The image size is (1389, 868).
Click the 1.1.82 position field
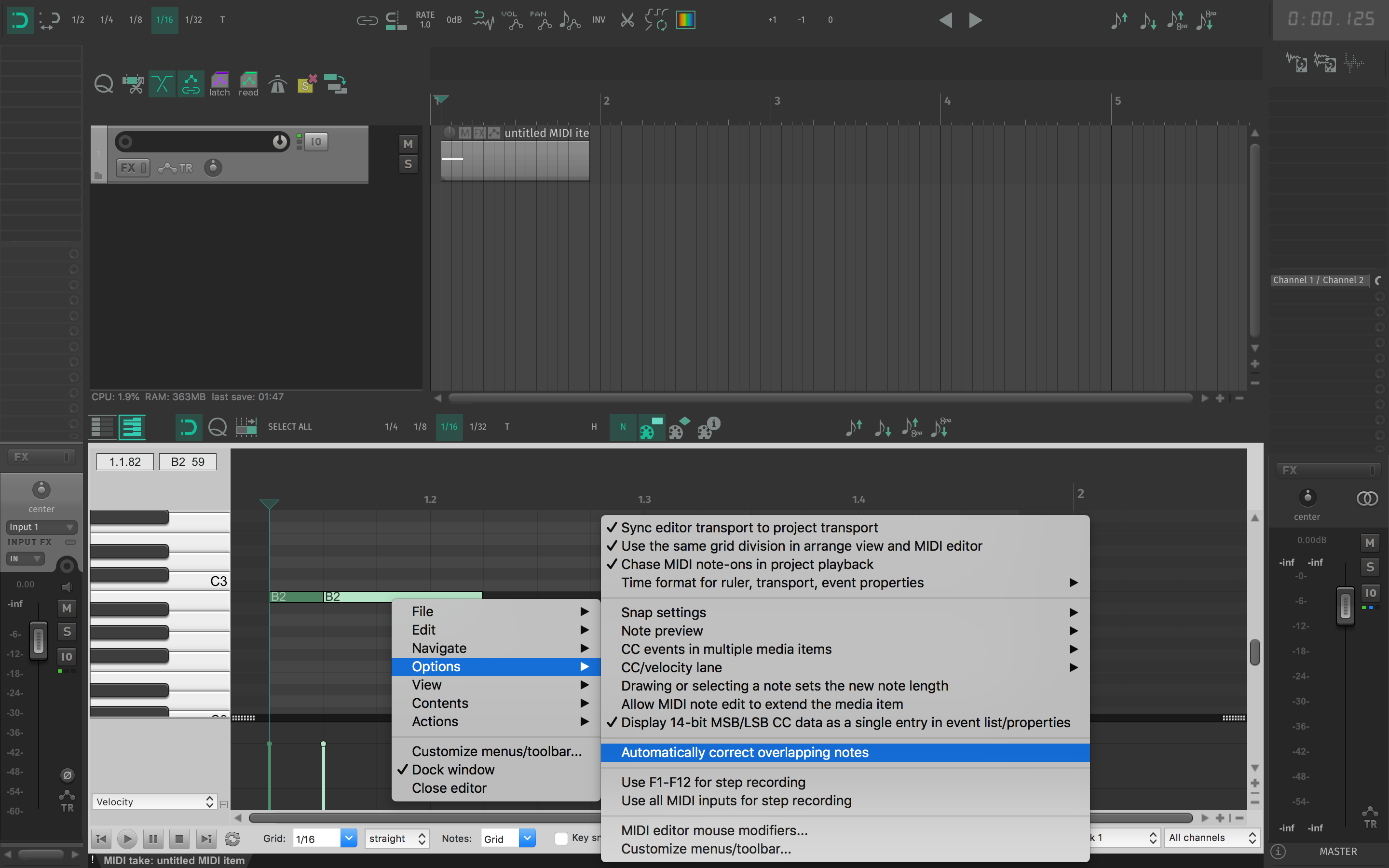click(125, 461)
